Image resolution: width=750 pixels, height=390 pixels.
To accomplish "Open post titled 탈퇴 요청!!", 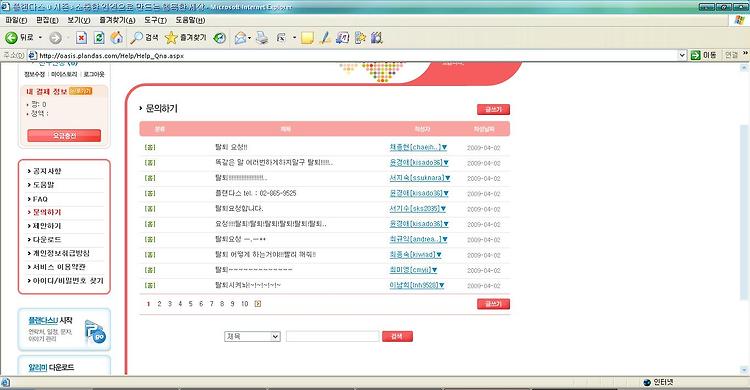I will [x=232, y=147].
